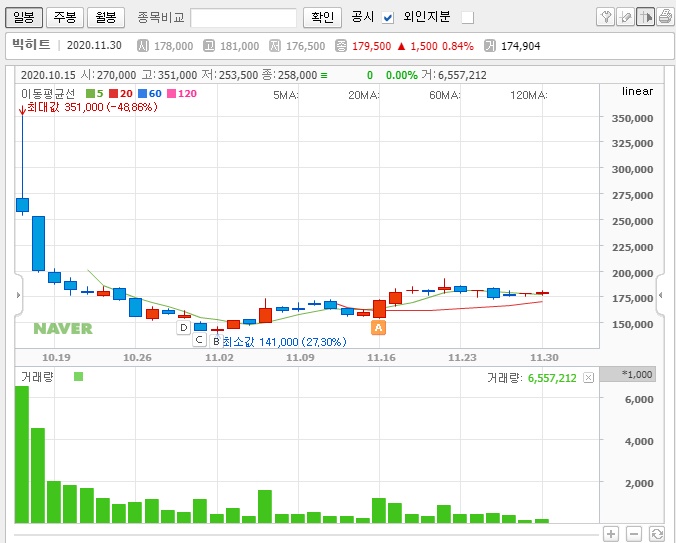Click the 179,500 closing price value
Viewport: 676px width, 543px height.
[372, 46]
